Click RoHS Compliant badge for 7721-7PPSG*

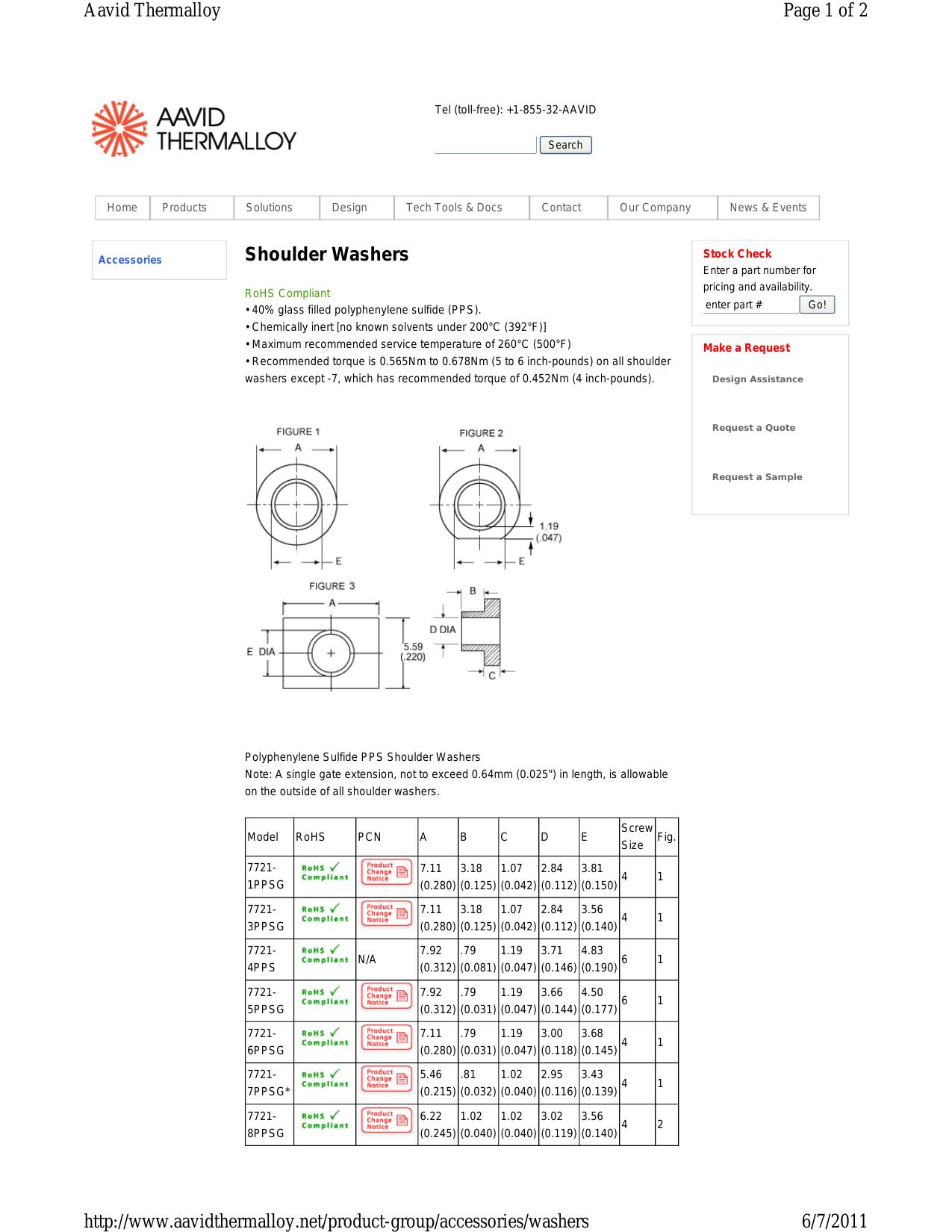pyautogui.click(x=325, y=1078)
